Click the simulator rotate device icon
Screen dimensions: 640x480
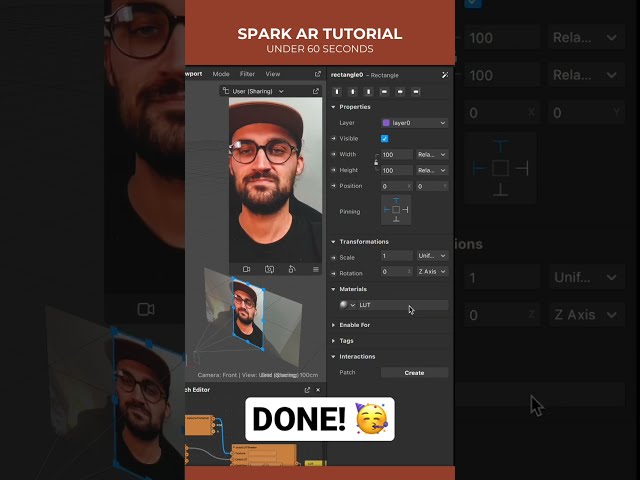292,269
